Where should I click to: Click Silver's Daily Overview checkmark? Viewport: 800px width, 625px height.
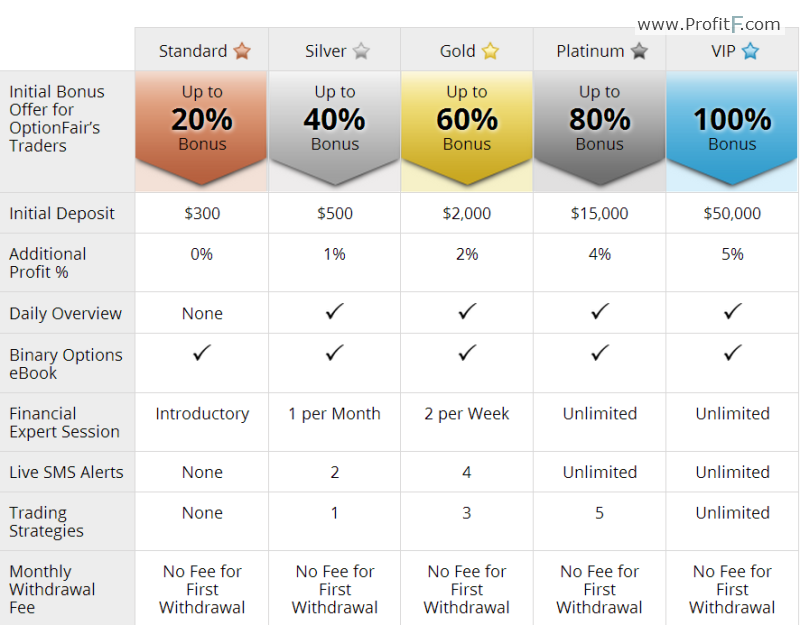335,311
